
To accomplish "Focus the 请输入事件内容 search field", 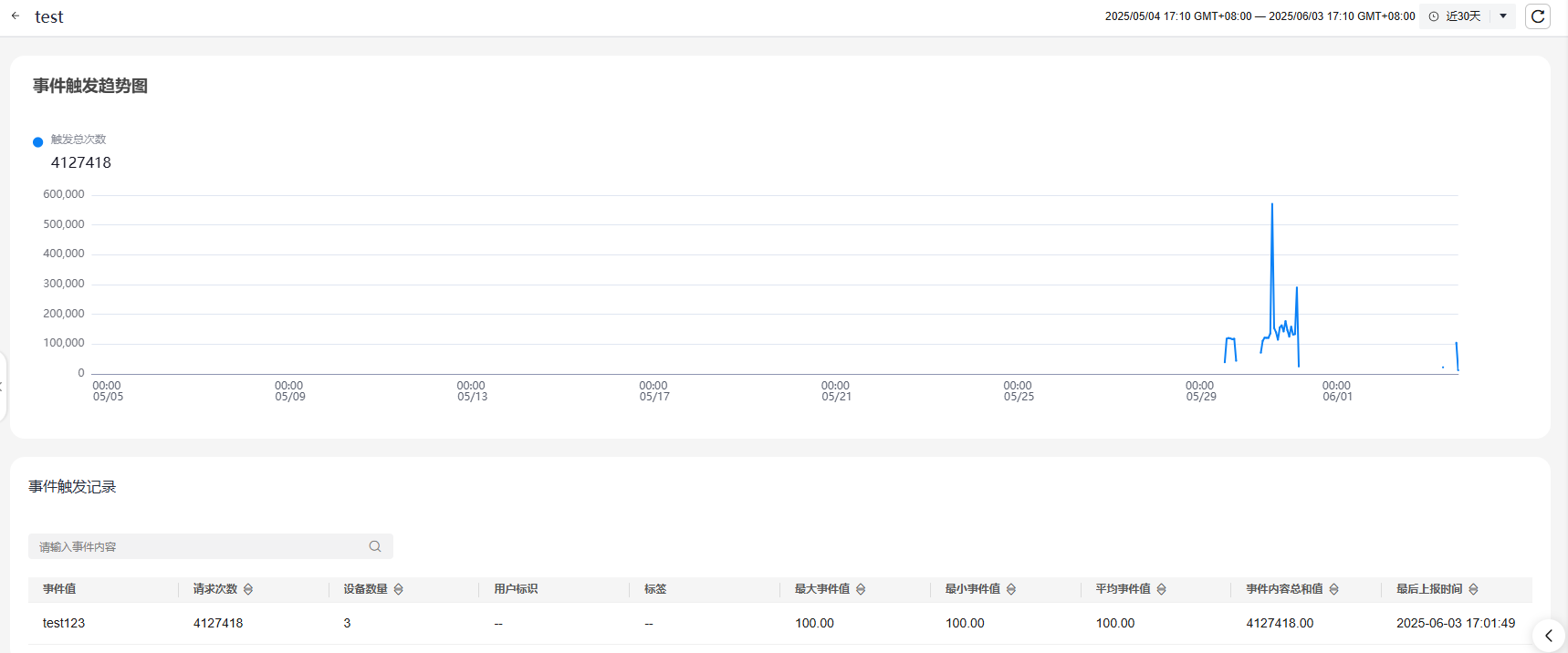I will click(x=211, y=546).
